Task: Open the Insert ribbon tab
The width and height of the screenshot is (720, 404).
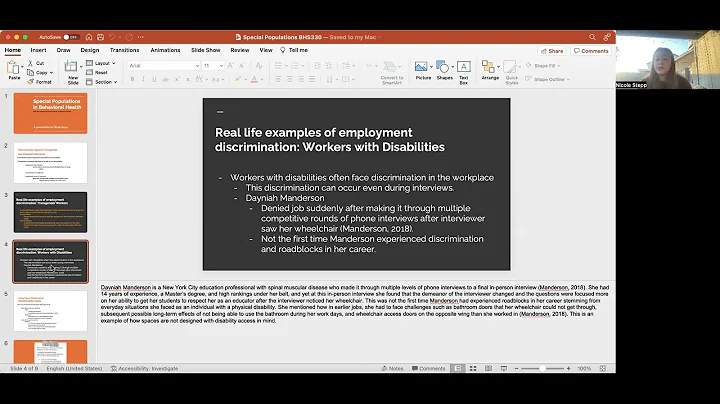Action: pyautogui.click(x=39, y=50)
